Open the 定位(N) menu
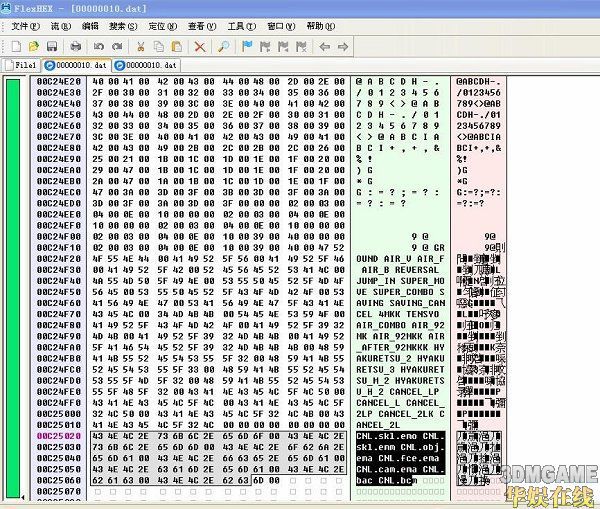This screenshot has height=509, width=600. click(x=163, y=26)
